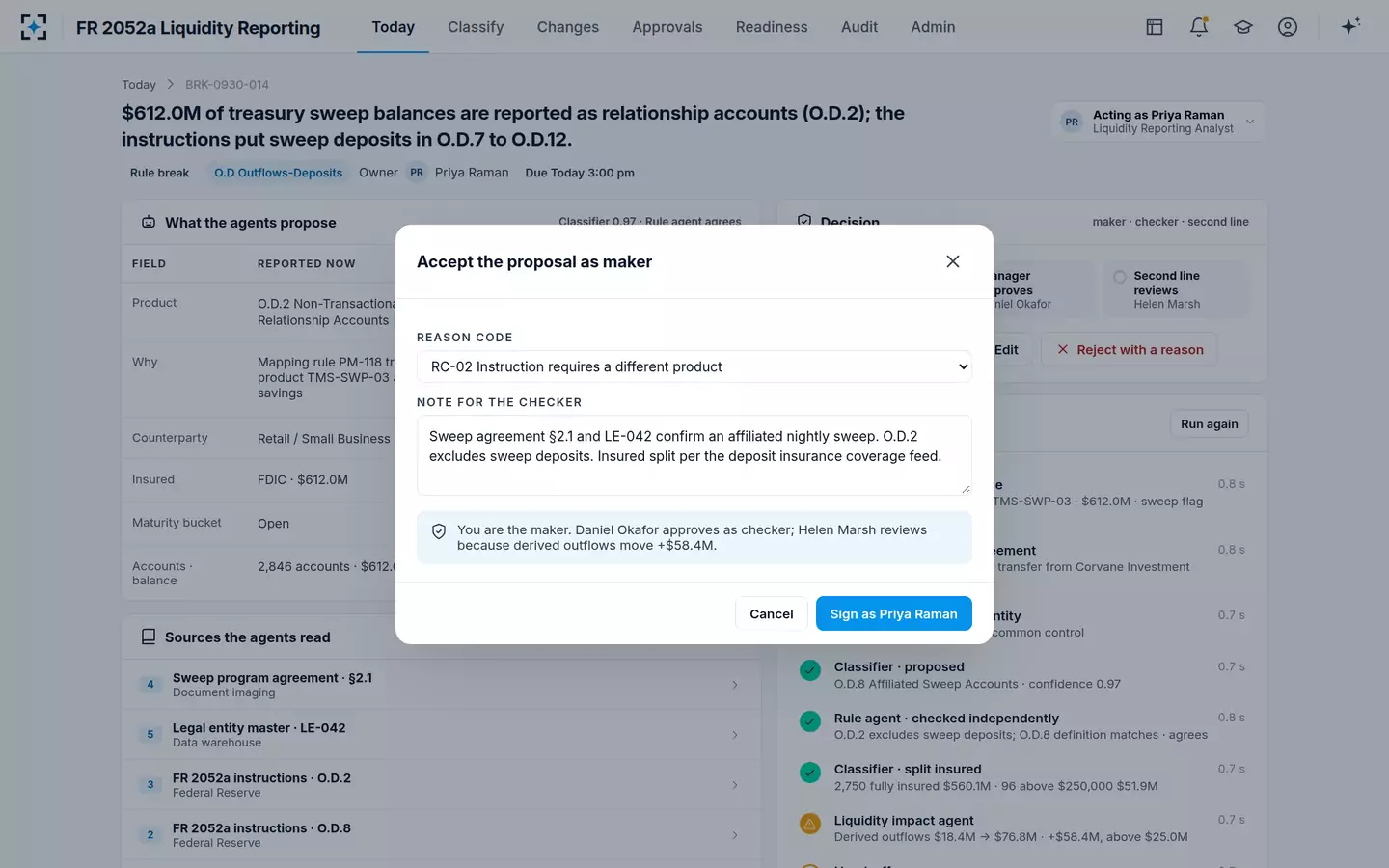Close the Accept the proposal dialog
Screen dimensions: 1389x868
pos(953,261)
